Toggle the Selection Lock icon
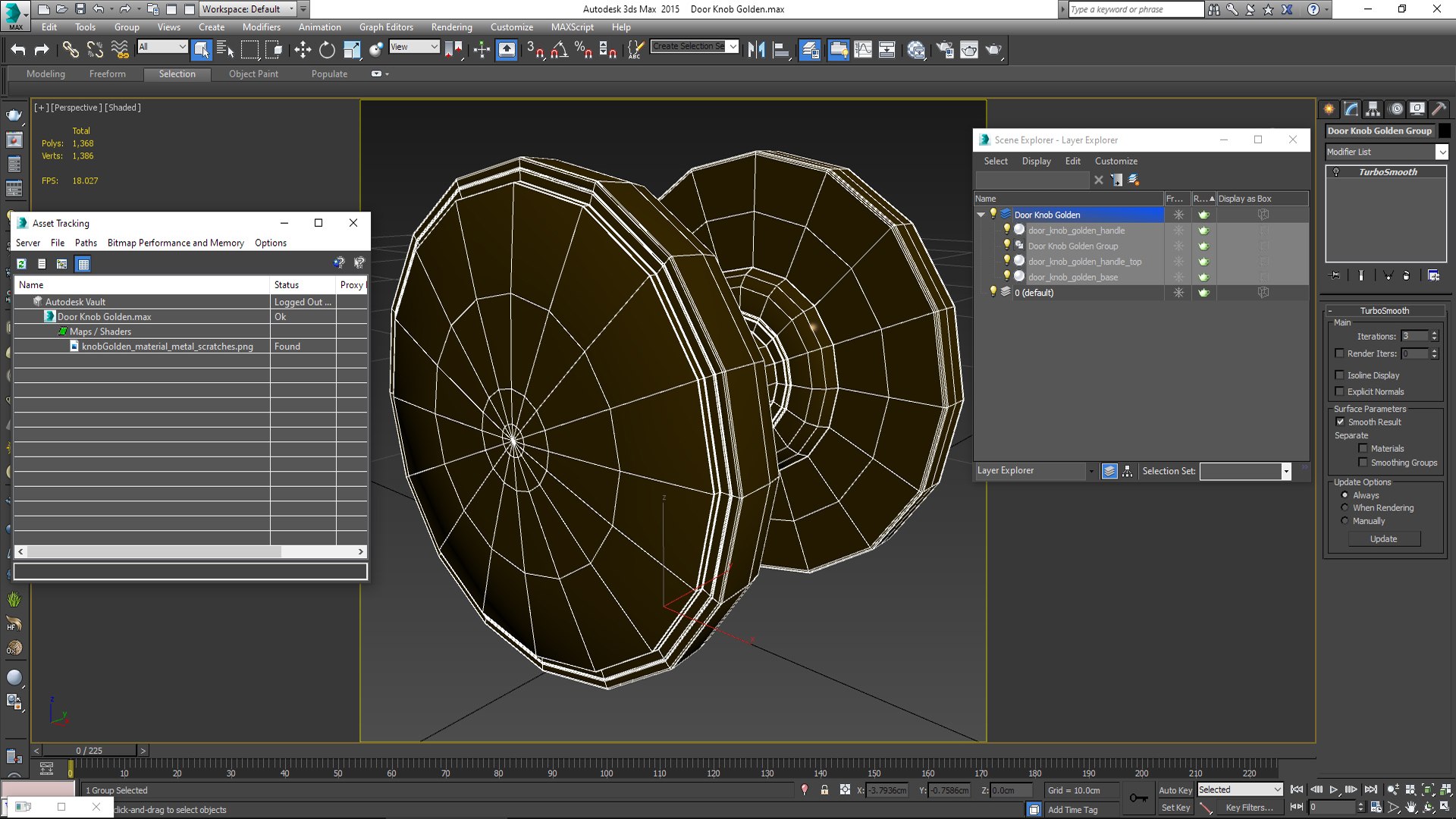 click(x=824, y=790)
